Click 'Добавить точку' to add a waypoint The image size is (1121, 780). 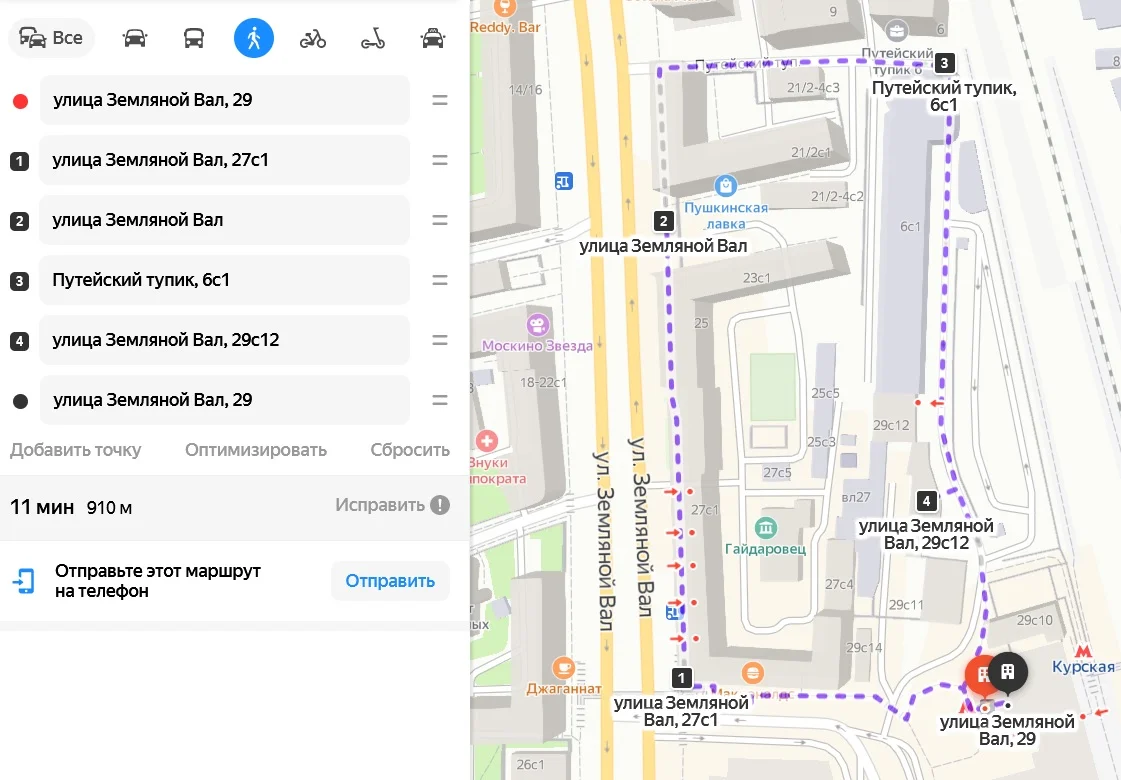pyautogui.click(x=75, y=450)
